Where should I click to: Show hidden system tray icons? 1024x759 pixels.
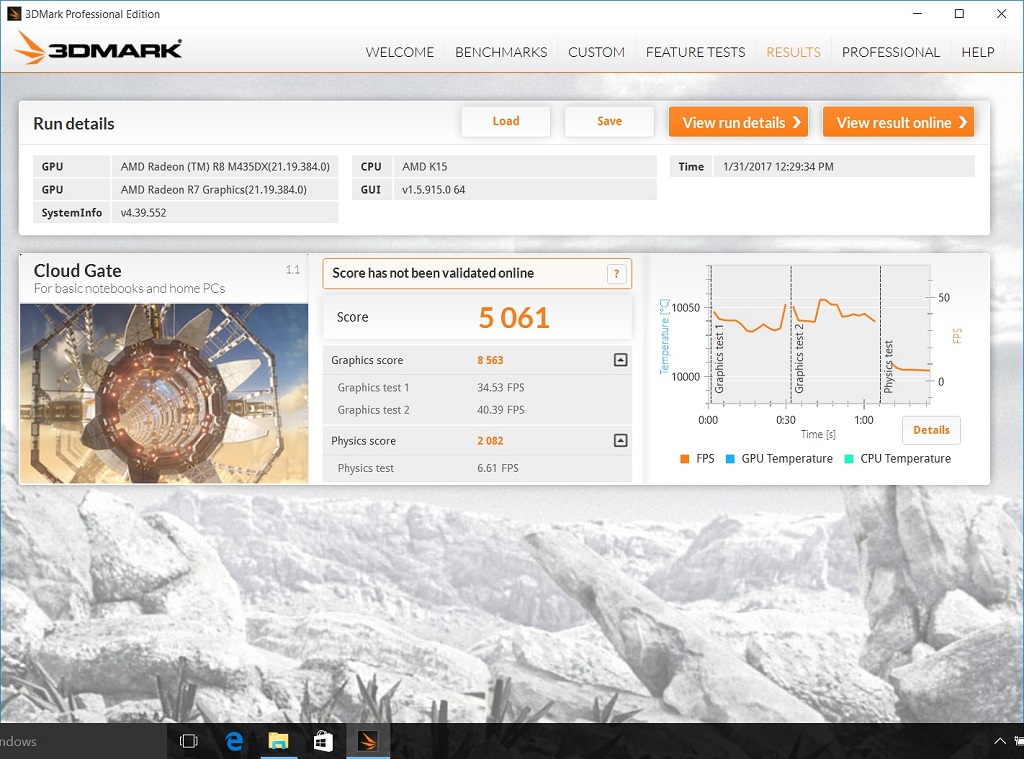tap(1000, 741)
